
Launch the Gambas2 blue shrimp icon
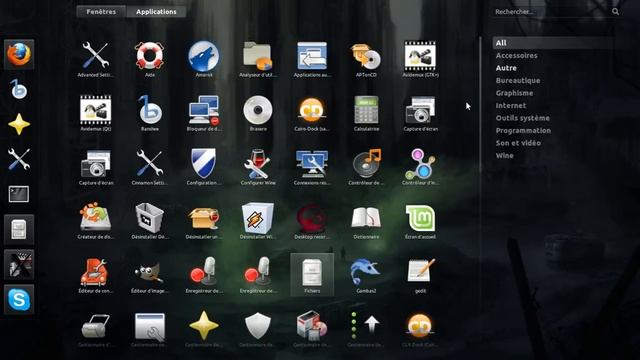(x=366, y=275)
